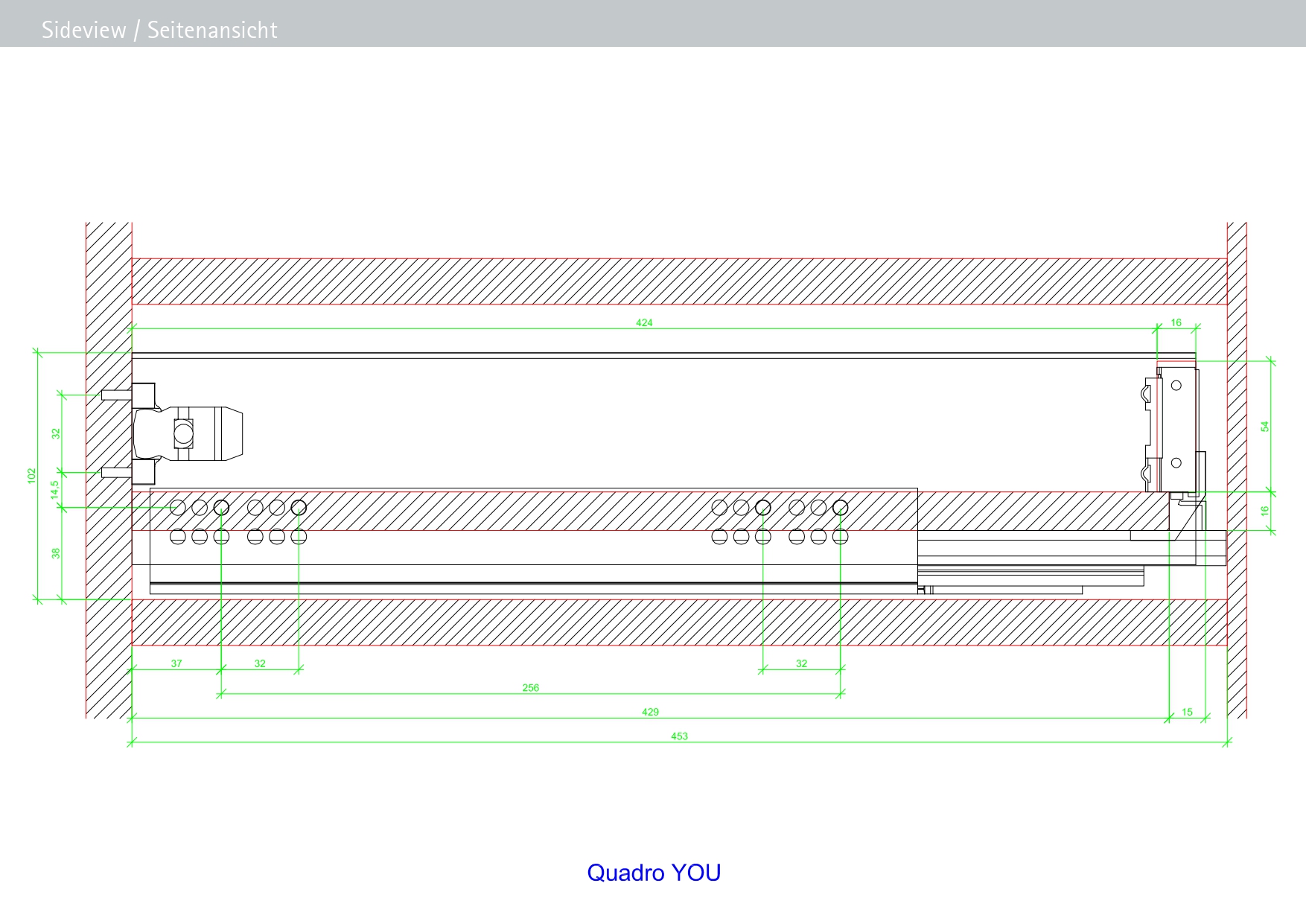Click the 32 dimension right of 37
Viewport: 1306px width, 924px height.
point(260,663)
